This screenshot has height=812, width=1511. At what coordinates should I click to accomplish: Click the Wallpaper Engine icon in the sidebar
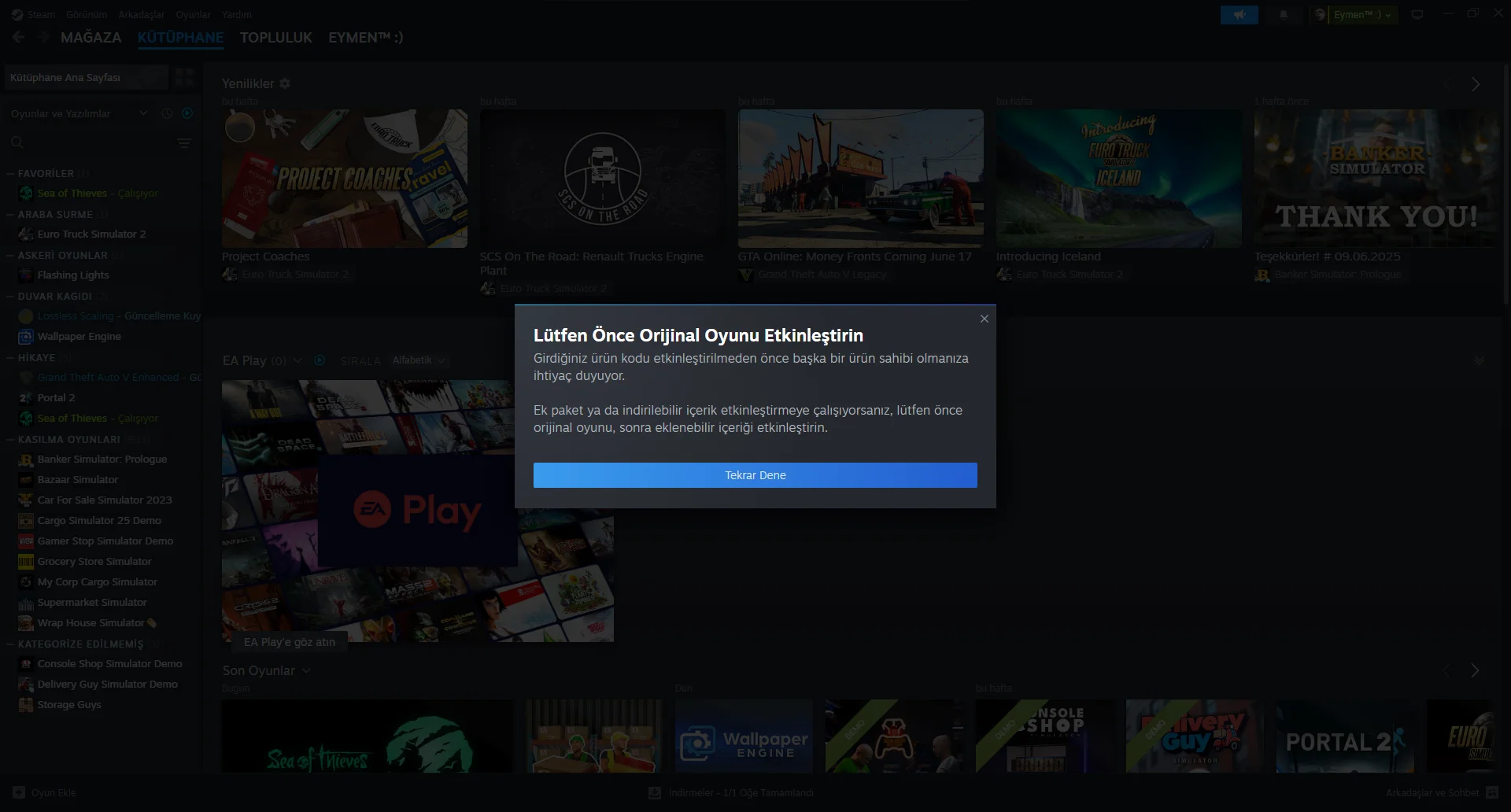pos(26,337)
